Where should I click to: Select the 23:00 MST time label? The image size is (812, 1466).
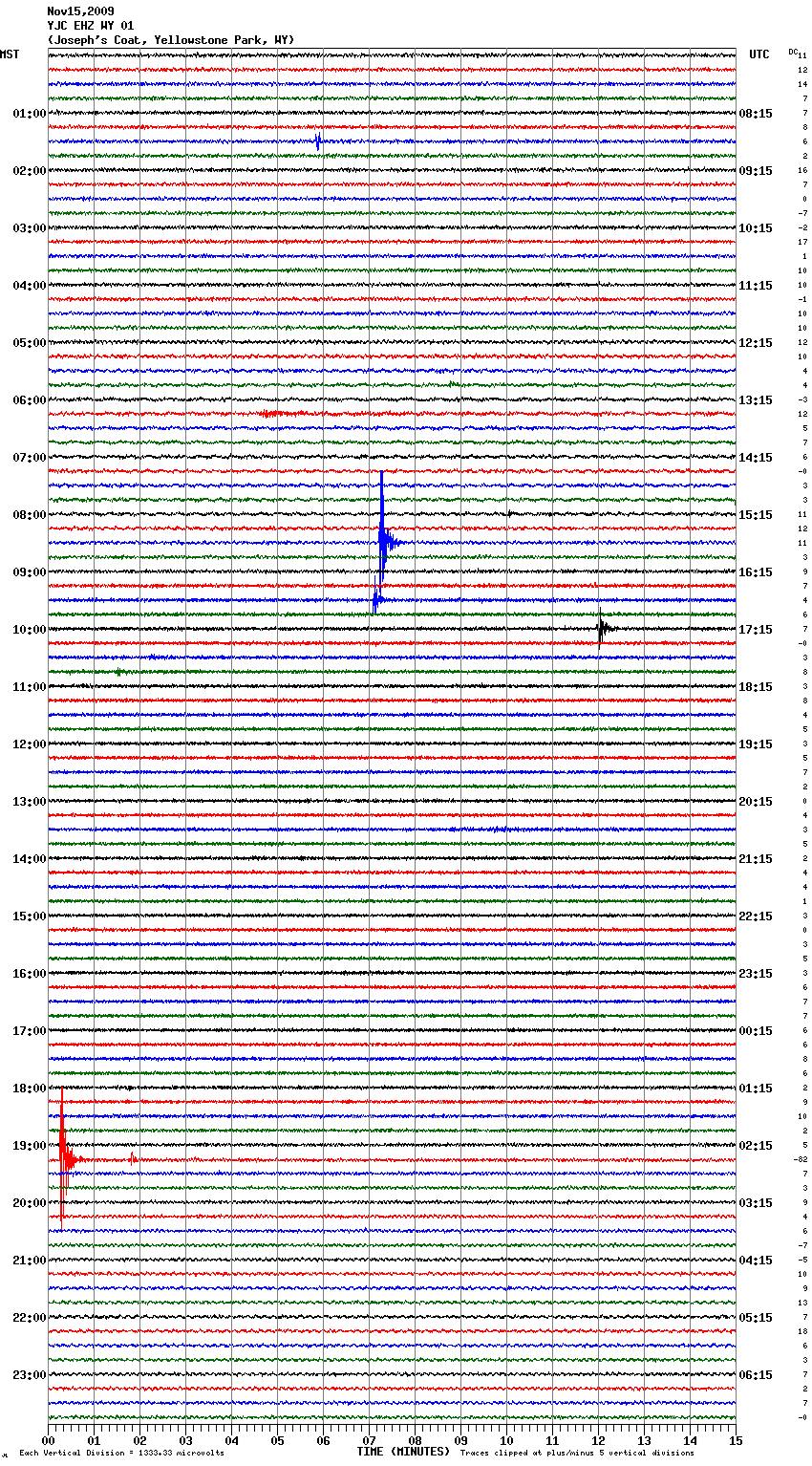(30, 1375)
